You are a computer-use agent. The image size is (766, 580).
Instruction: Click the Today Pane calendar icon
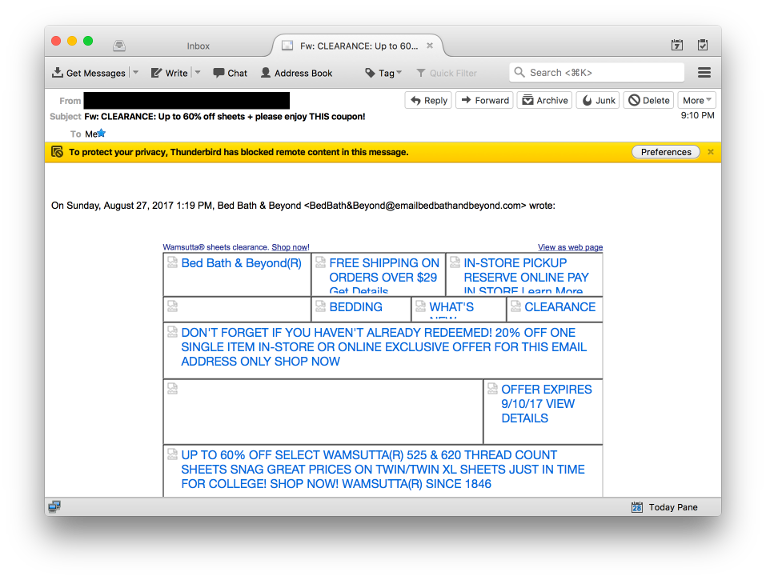pyautogui.click(x=637, y=507)
